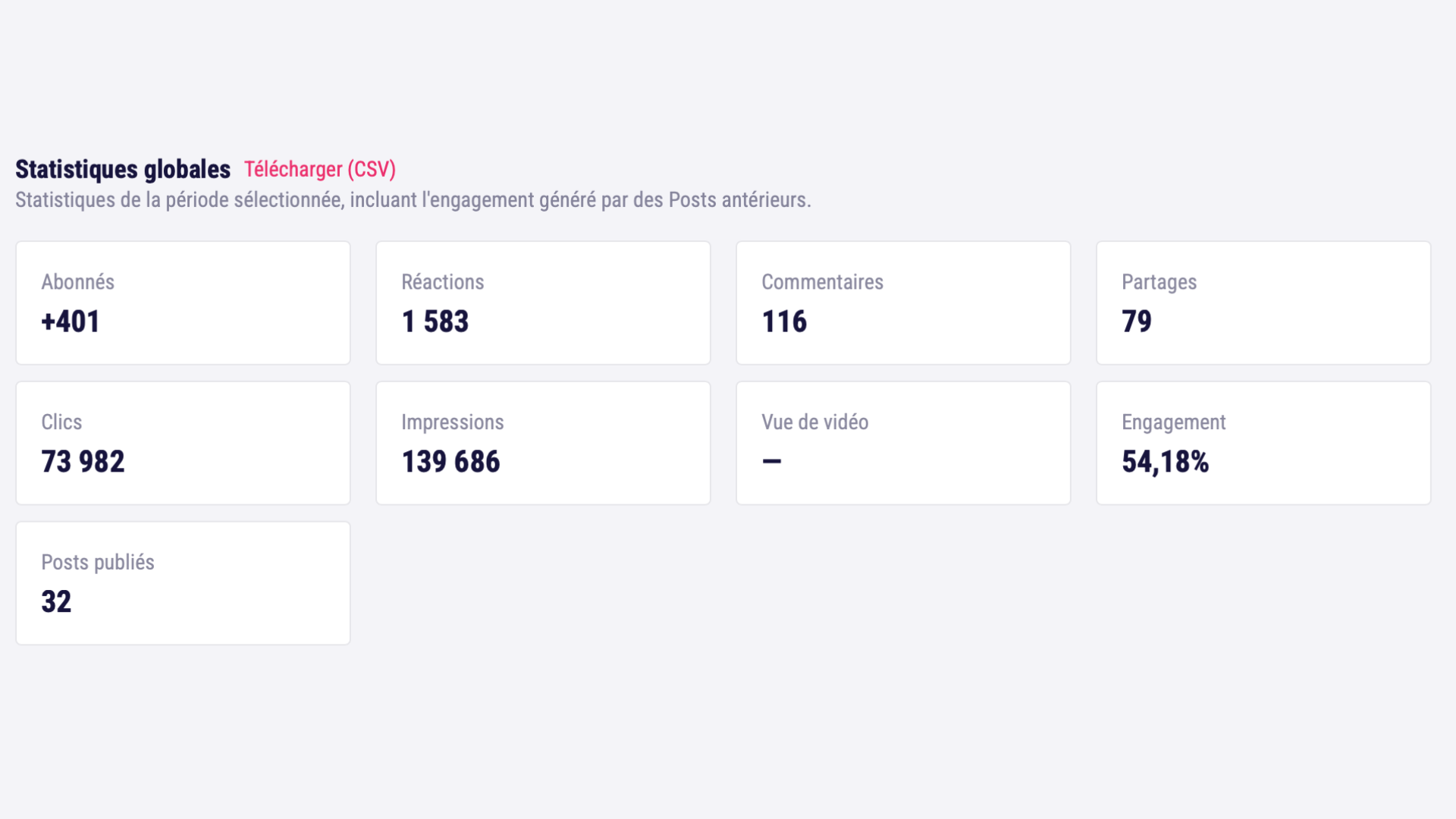Click the 116 comments value
Image resolution: width=1456 pixels, height=819 pixels.
click(784, 322)
